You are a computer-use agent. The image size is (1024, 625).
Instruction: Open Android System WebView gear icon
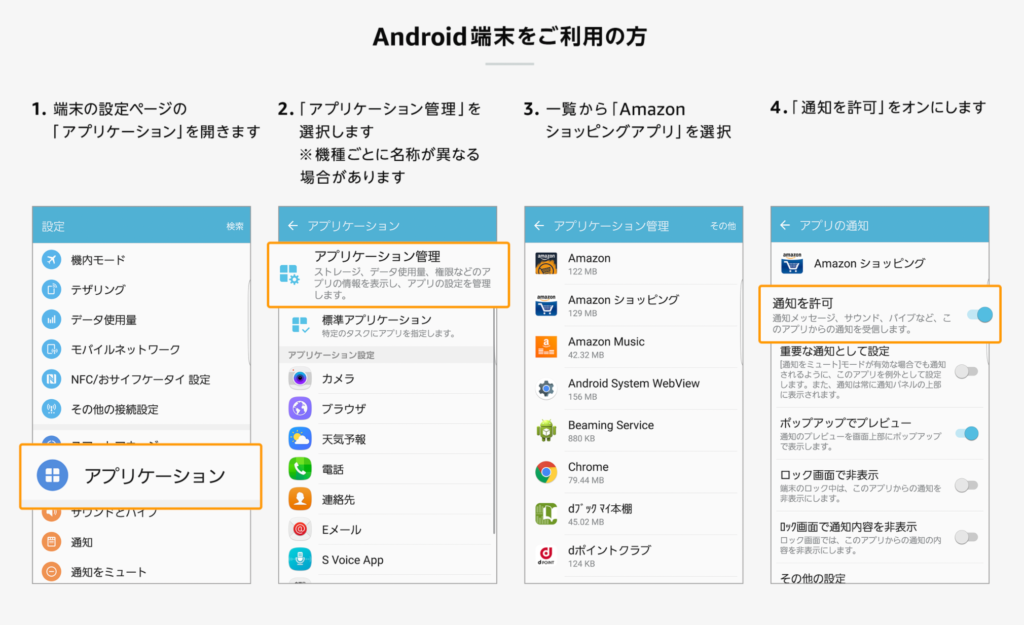click(546, 389)
